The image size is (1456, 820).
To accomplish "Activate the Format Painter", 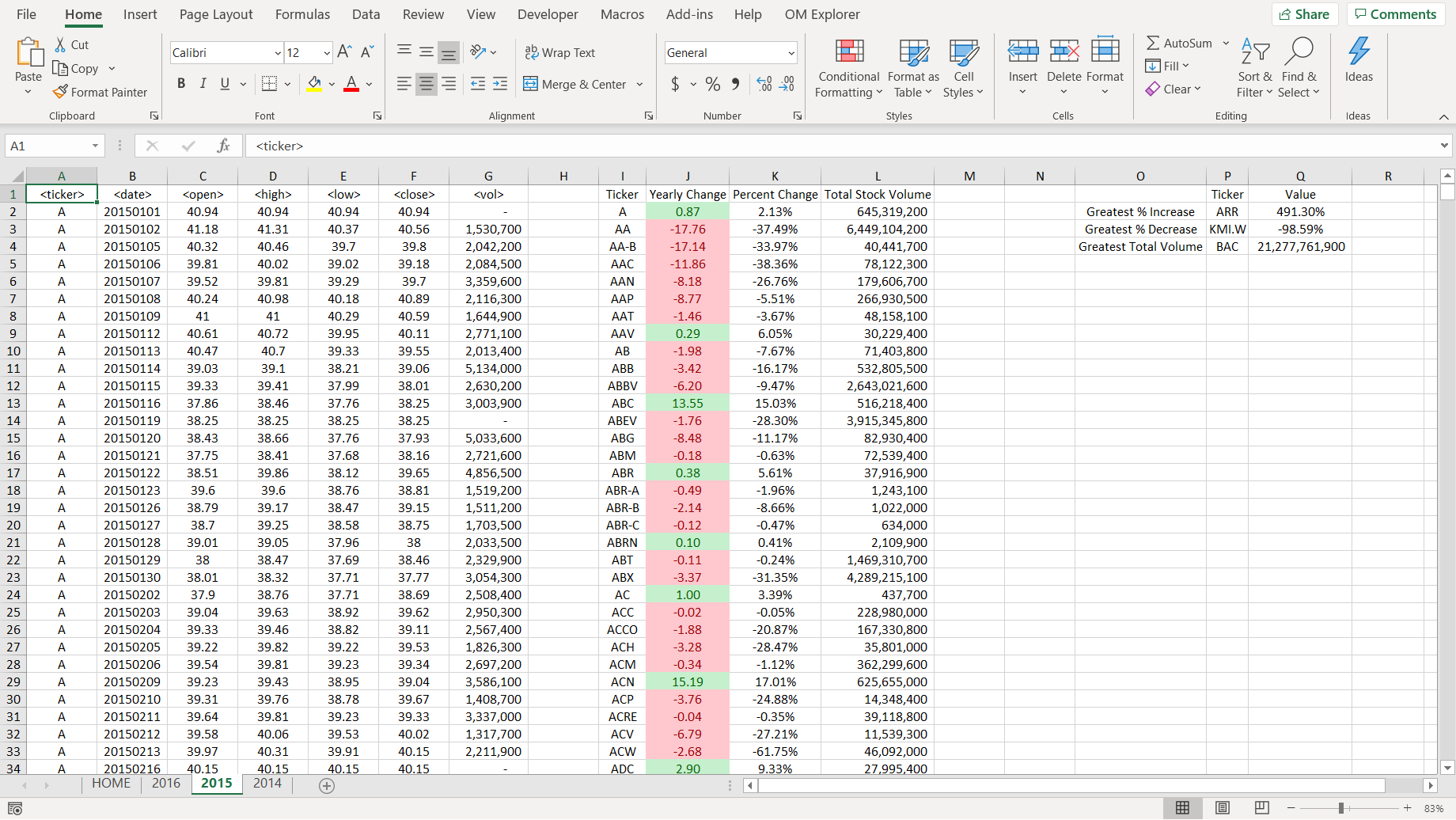I will click(x=100, y=92).
